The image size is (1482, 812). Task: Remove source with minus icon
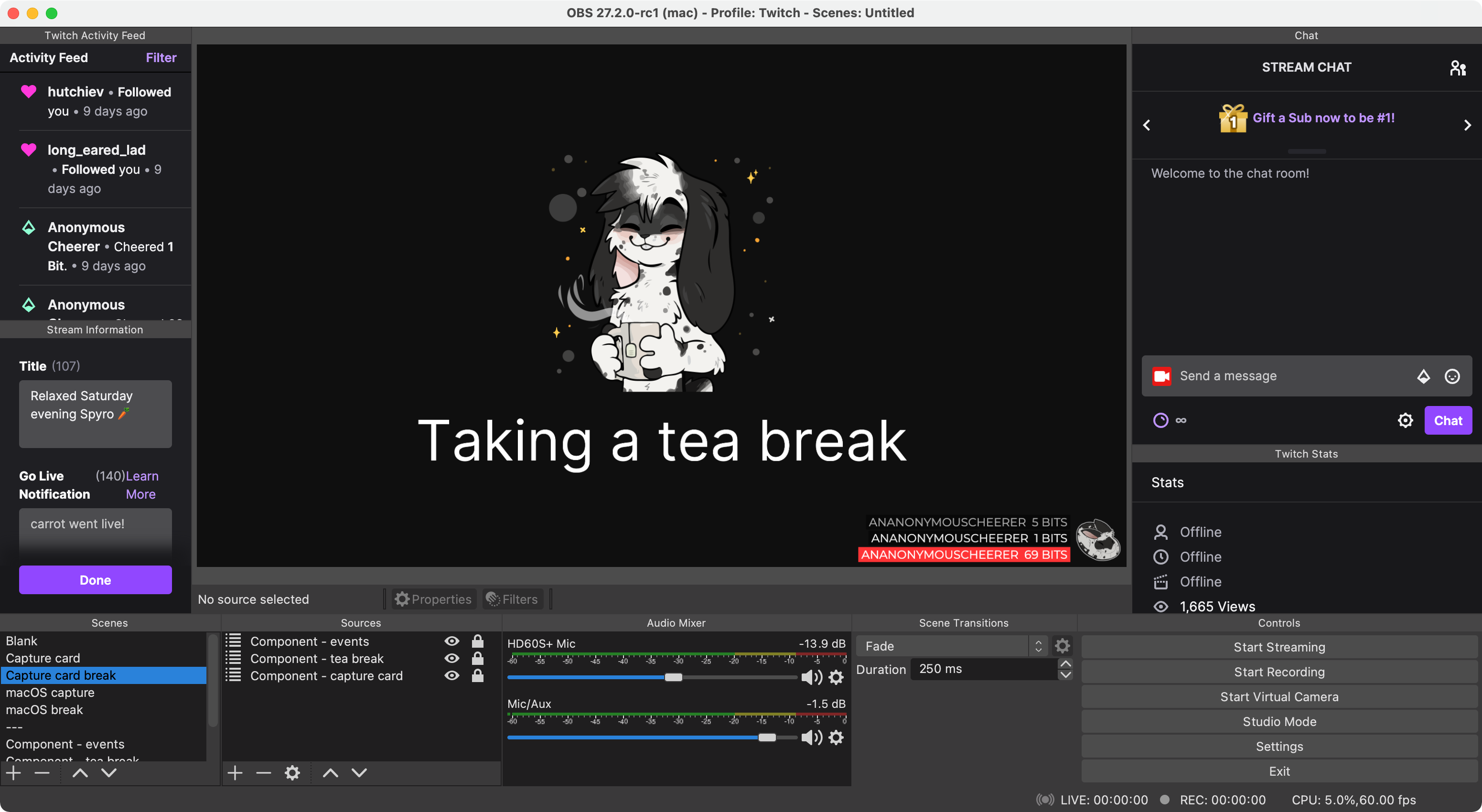pos(264,773)
